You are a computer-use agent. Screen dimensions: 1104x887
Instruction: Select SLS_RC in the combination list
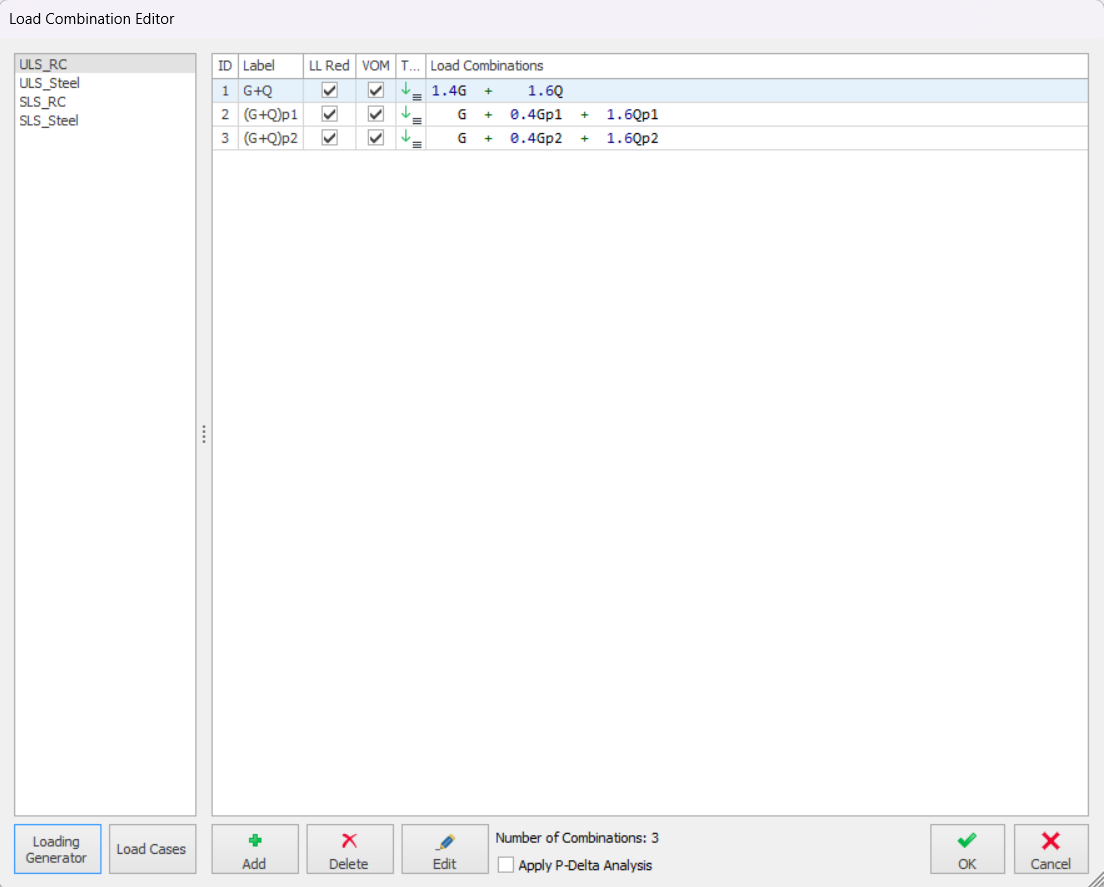coord(43,102)
